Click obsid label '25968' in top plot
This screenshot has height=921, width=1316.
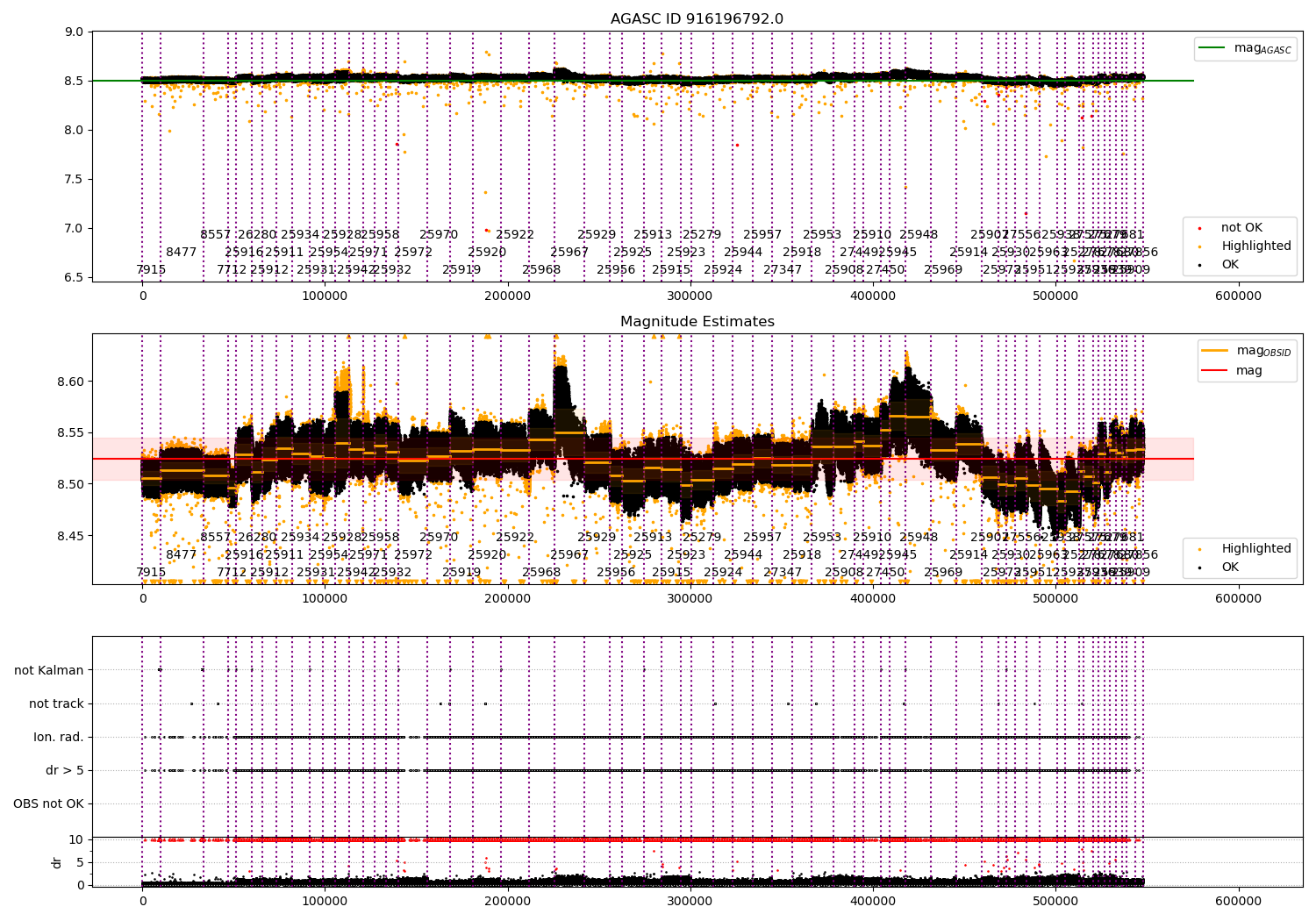point(541,270)
